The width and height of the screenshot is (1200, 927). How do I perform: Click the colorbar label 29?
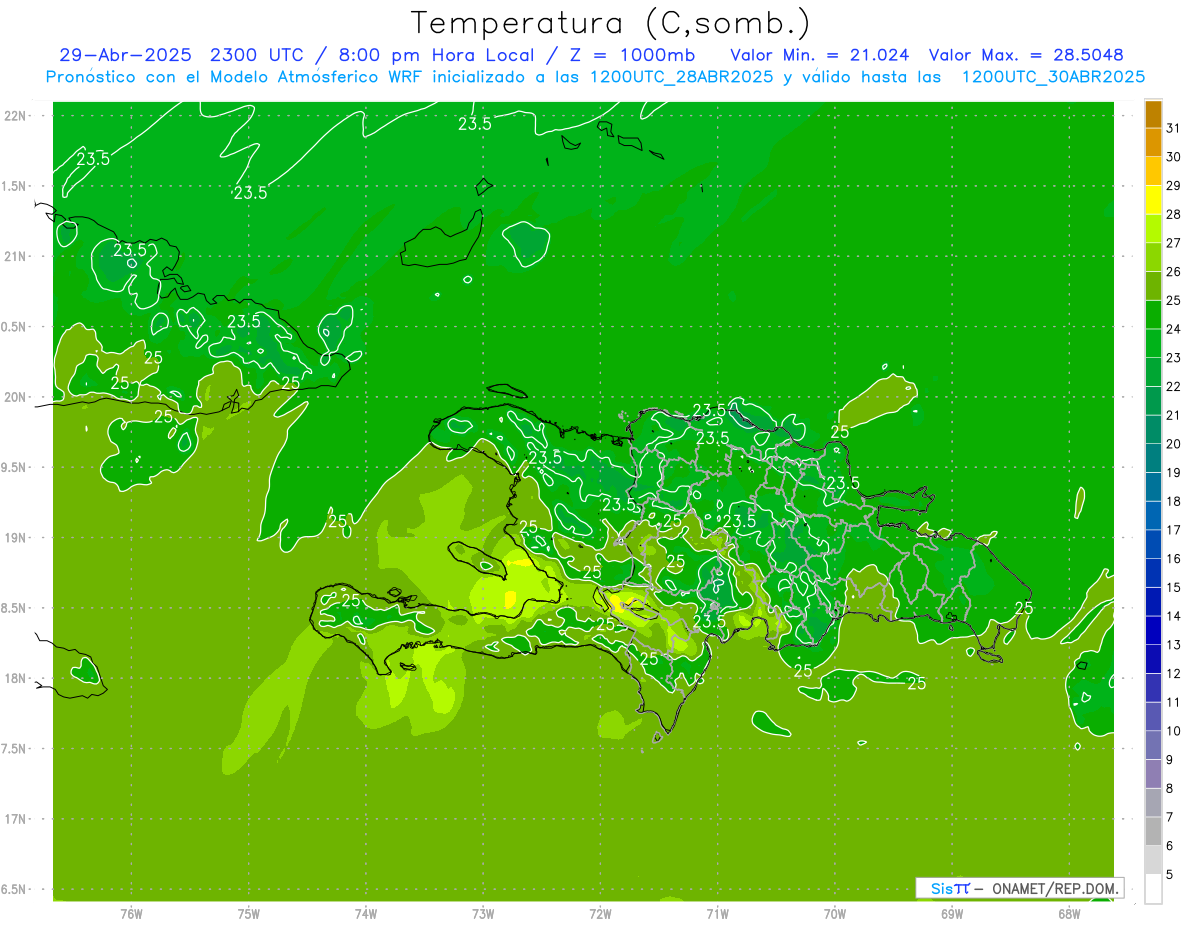click(x=1174, y=185)
